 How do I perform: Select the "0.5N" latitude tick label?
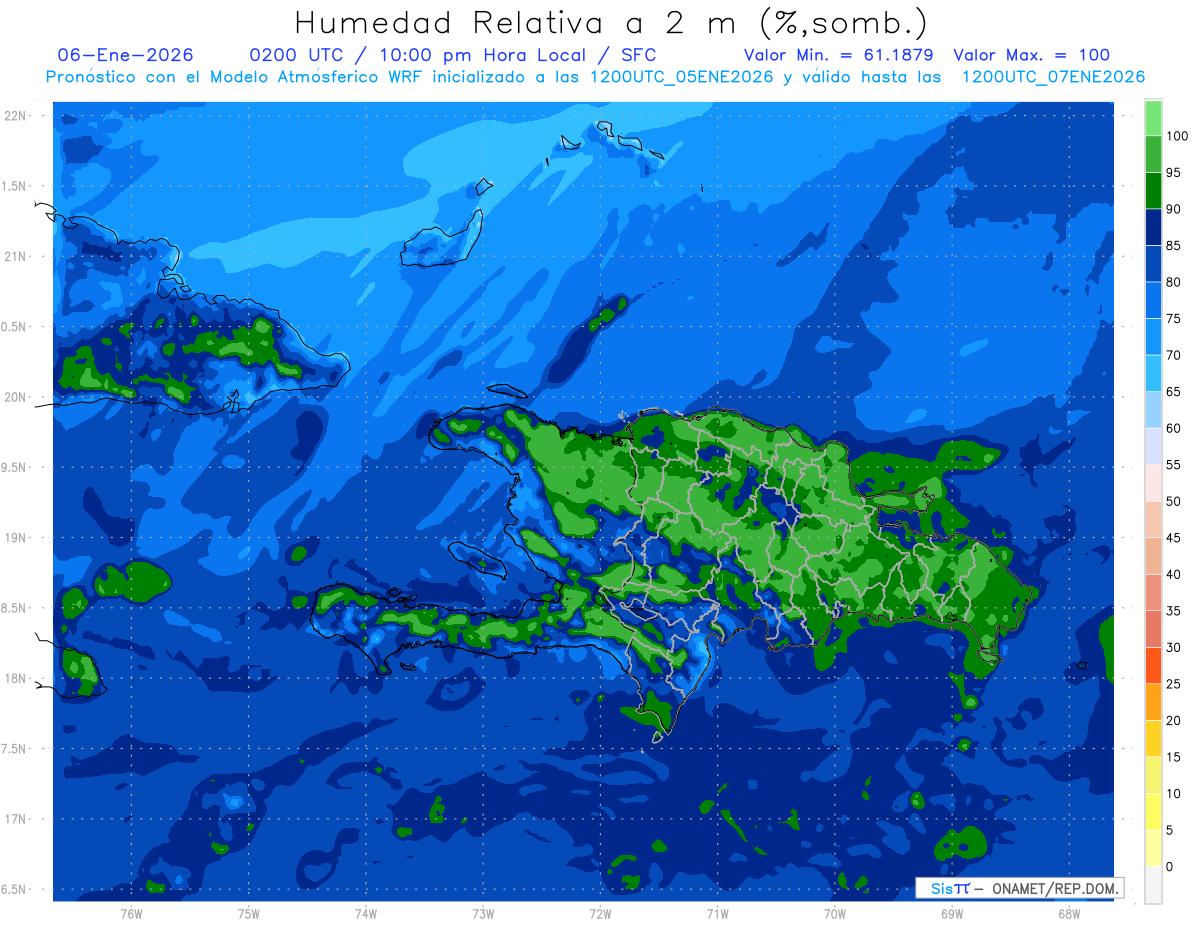(14, 327)
